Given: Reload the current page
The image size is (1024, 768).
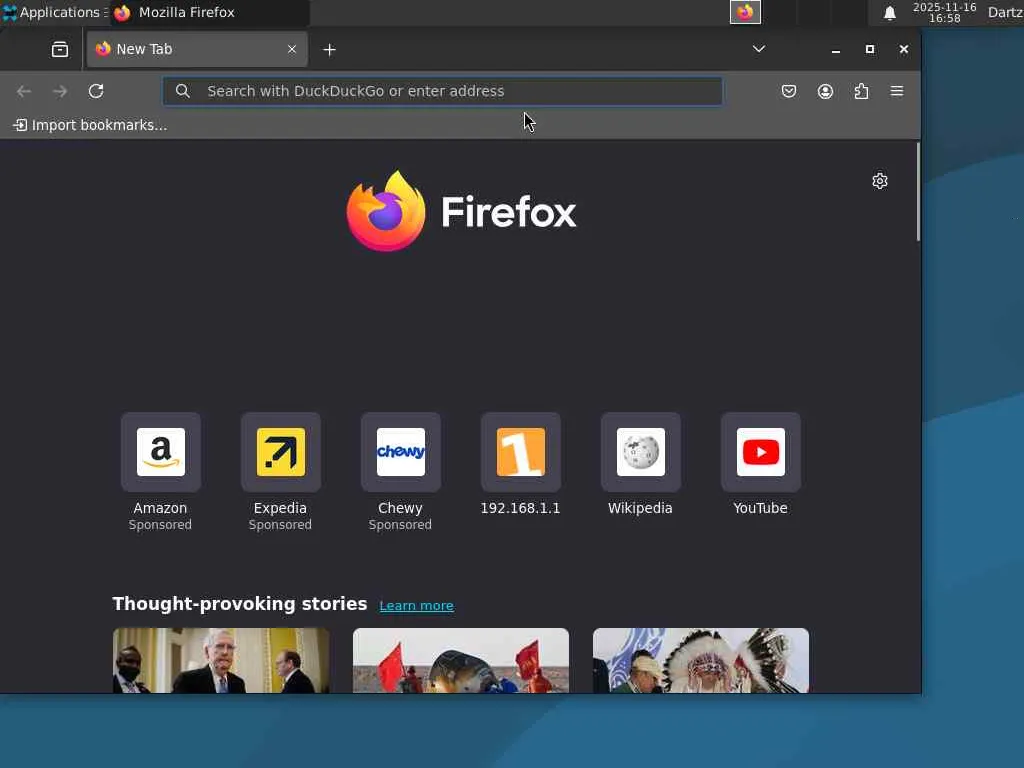Looking at the screenshot, I should pyautogui.click(x=96, y=91).
